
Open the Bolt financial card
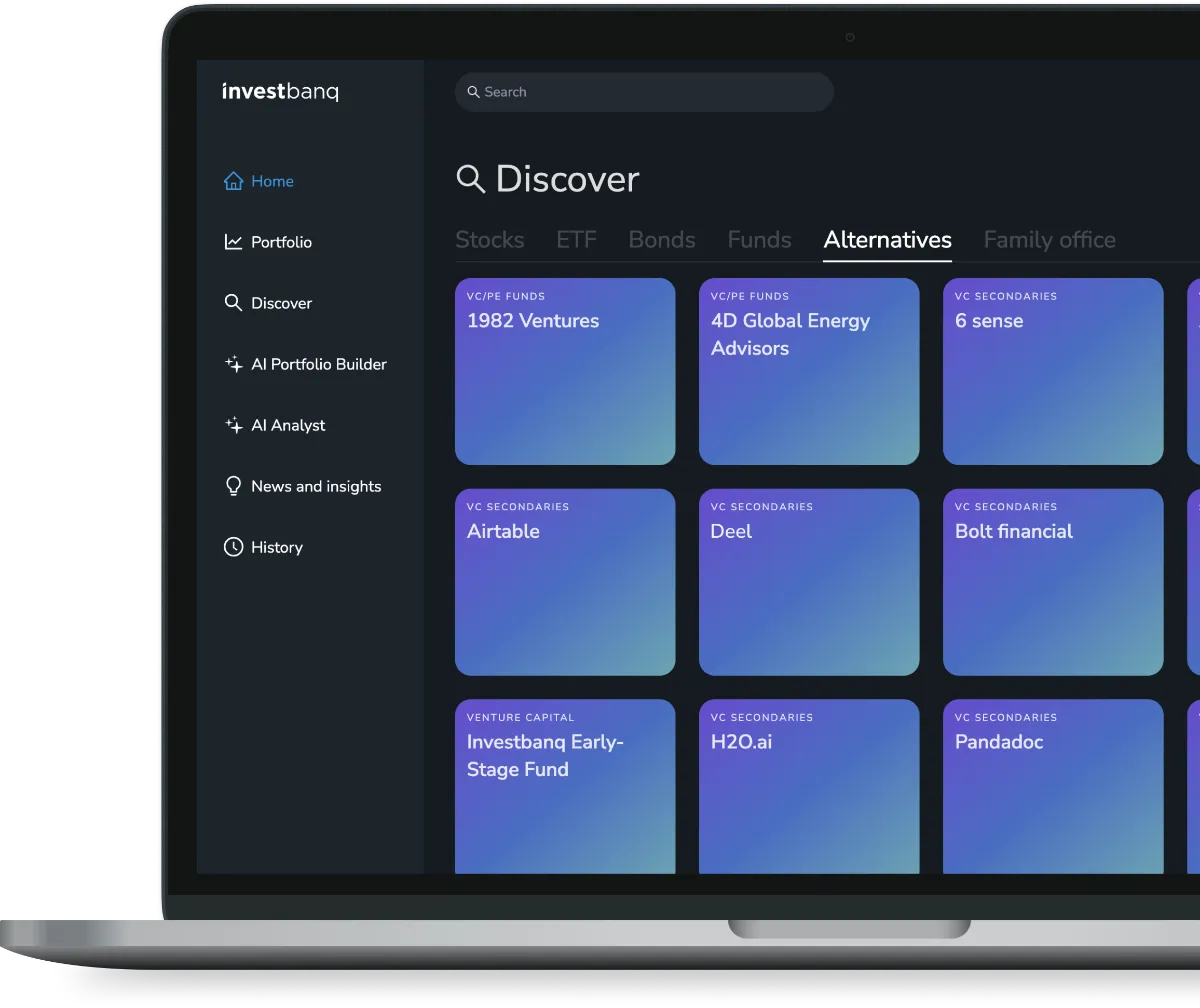[x=1053, y=582]
